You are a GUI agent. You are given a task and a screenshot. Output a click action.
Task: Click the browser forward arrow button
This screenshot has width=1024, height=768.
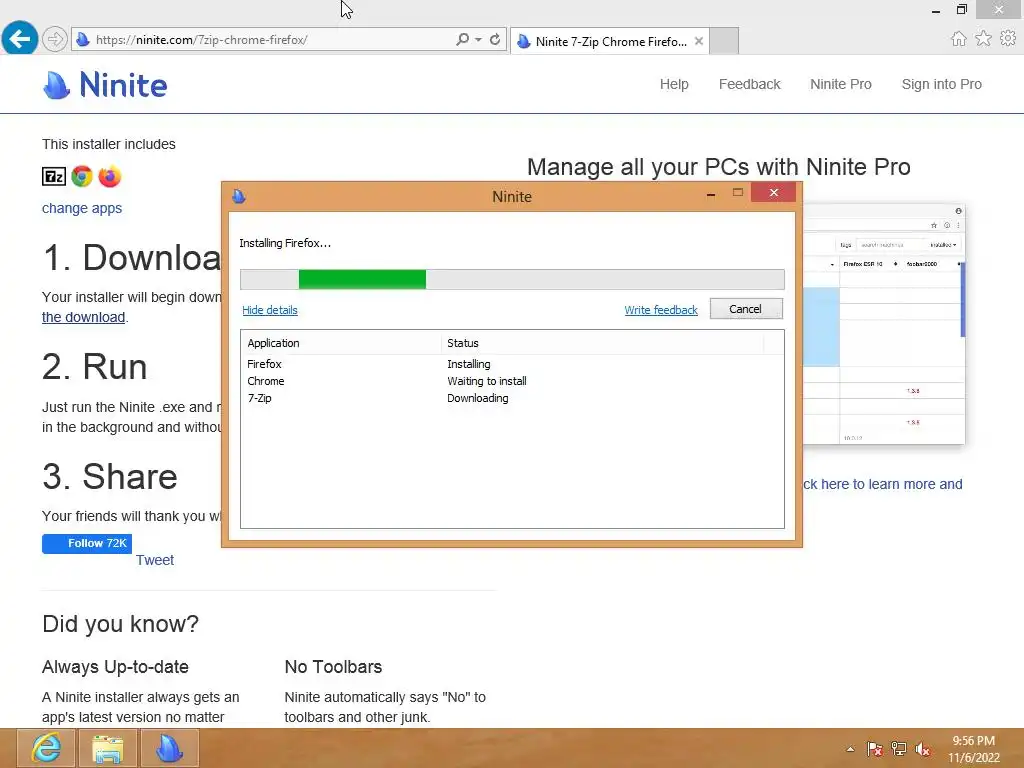[x=55, y=39]
